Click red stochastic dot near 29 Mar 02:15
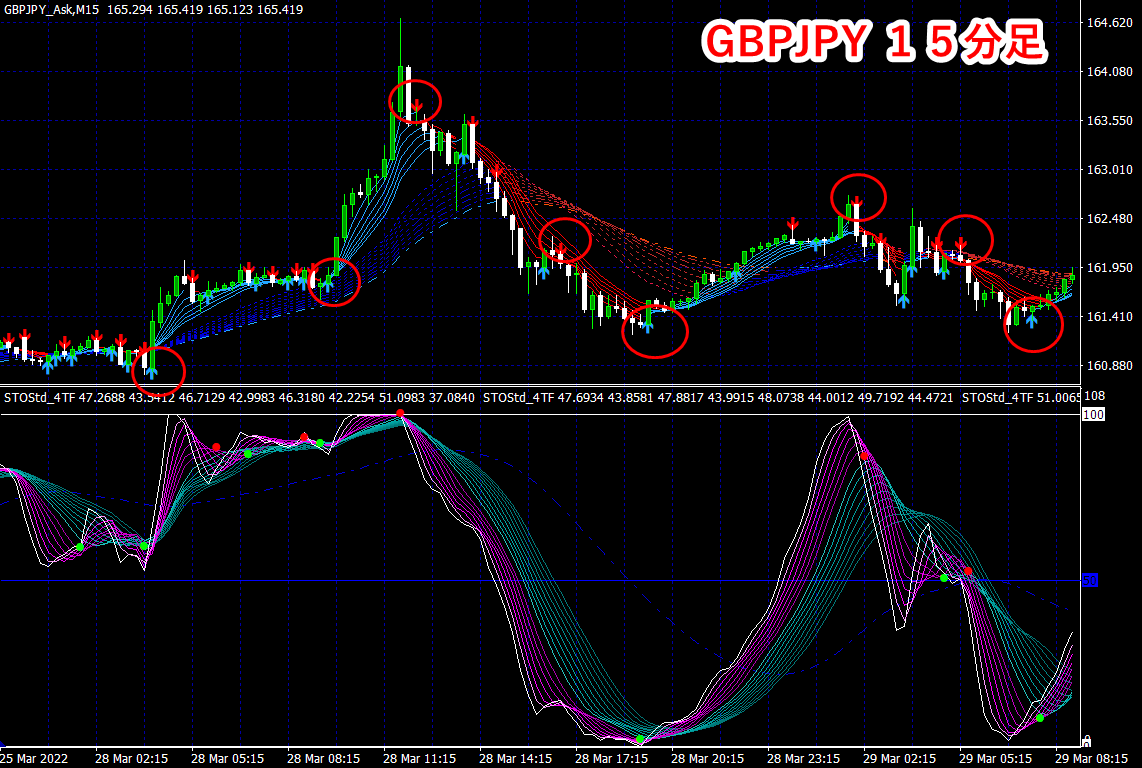This screenshot has height=768, width=1142. point(864,456)
